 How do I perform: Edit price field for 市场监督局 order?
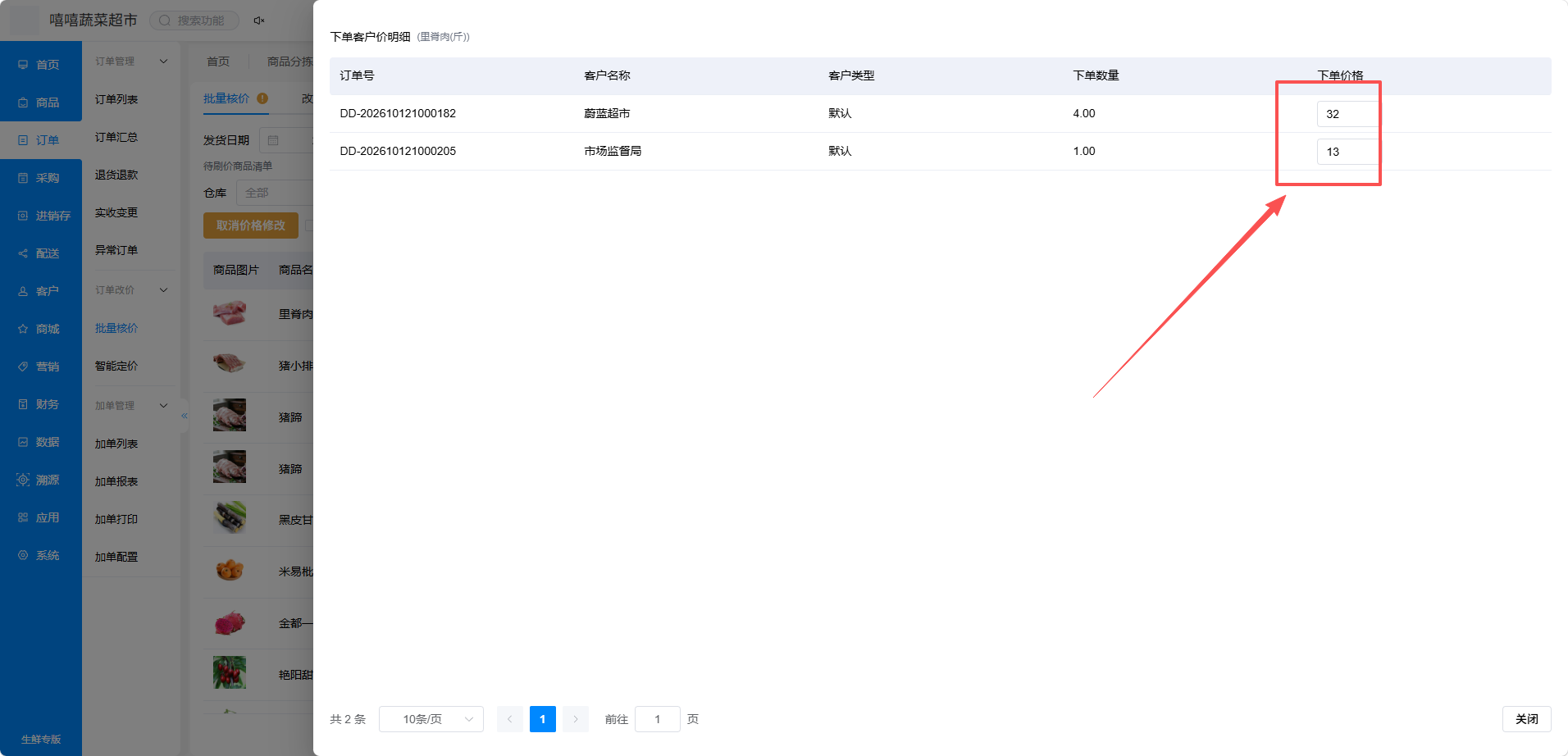(1347, 152)
